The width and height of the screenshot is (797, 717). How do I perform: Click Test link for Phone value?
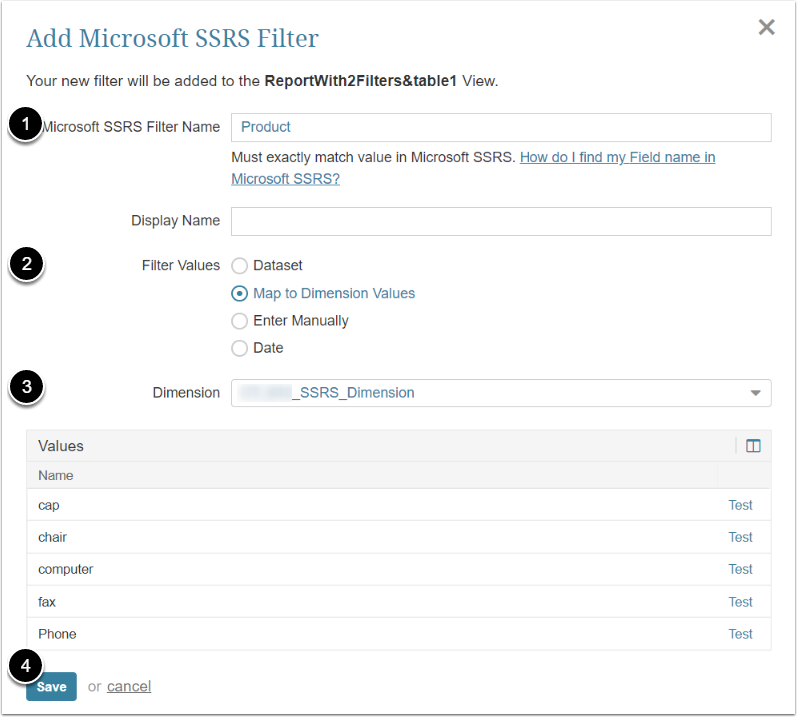(x=740, y=634)
